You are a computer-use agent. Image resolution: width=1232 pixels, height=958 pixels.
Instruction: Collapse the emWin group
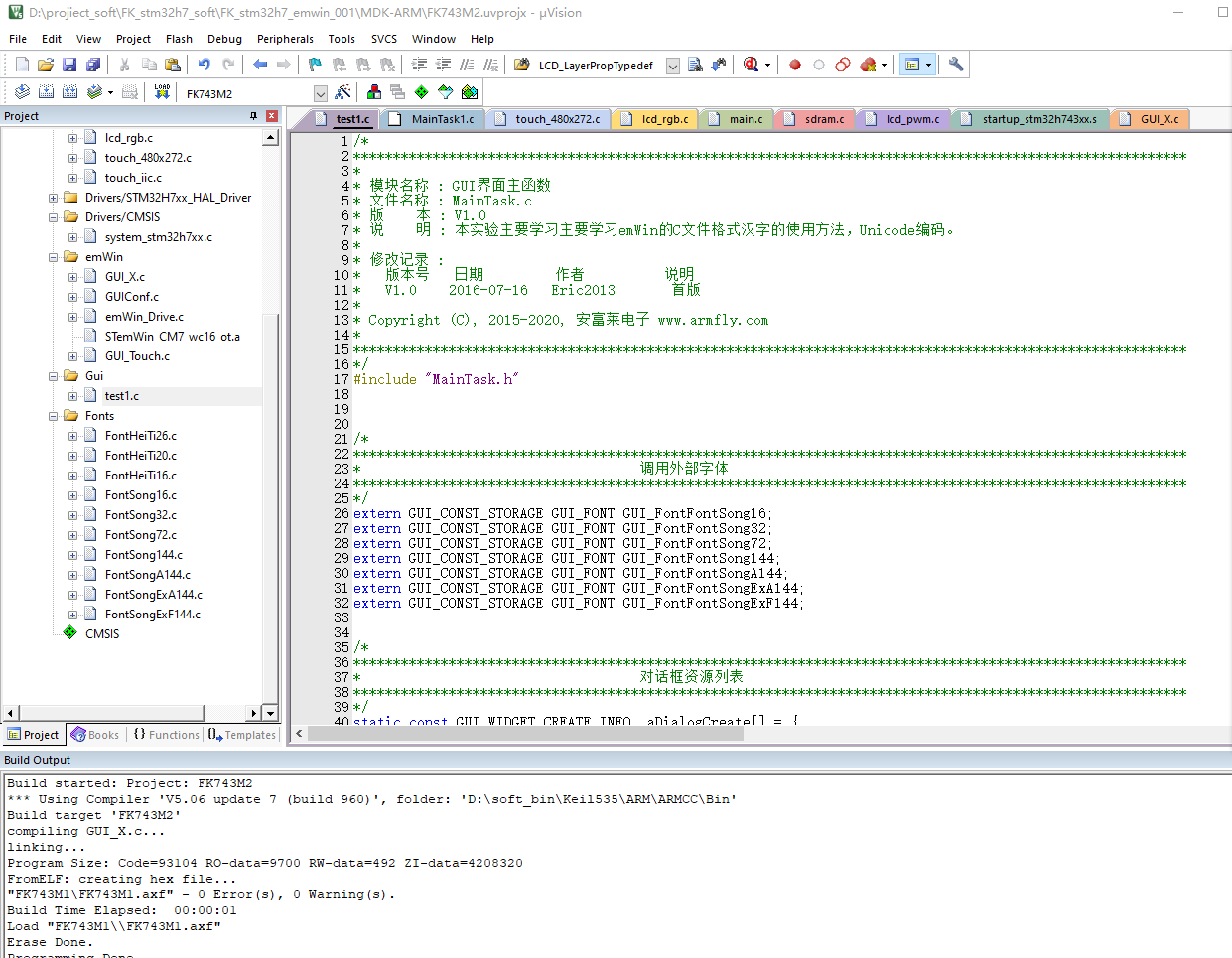click(x=53, y=257)
